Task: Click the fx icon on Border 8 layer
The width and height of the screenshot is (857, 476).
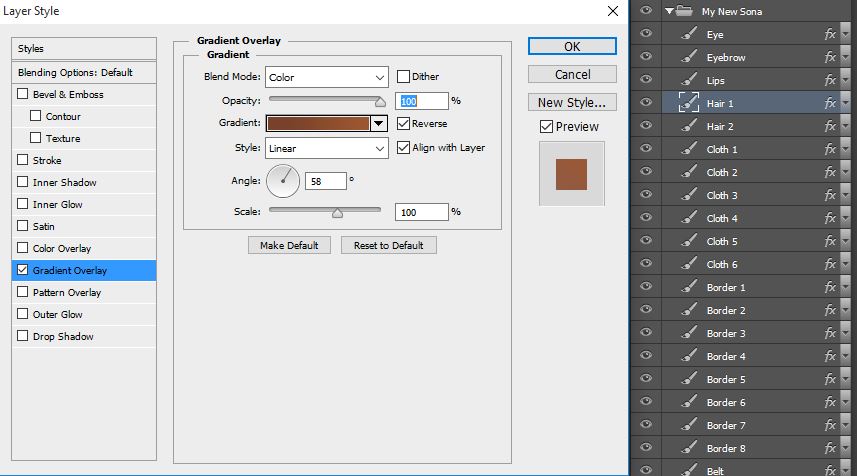Action: point(830,449)
